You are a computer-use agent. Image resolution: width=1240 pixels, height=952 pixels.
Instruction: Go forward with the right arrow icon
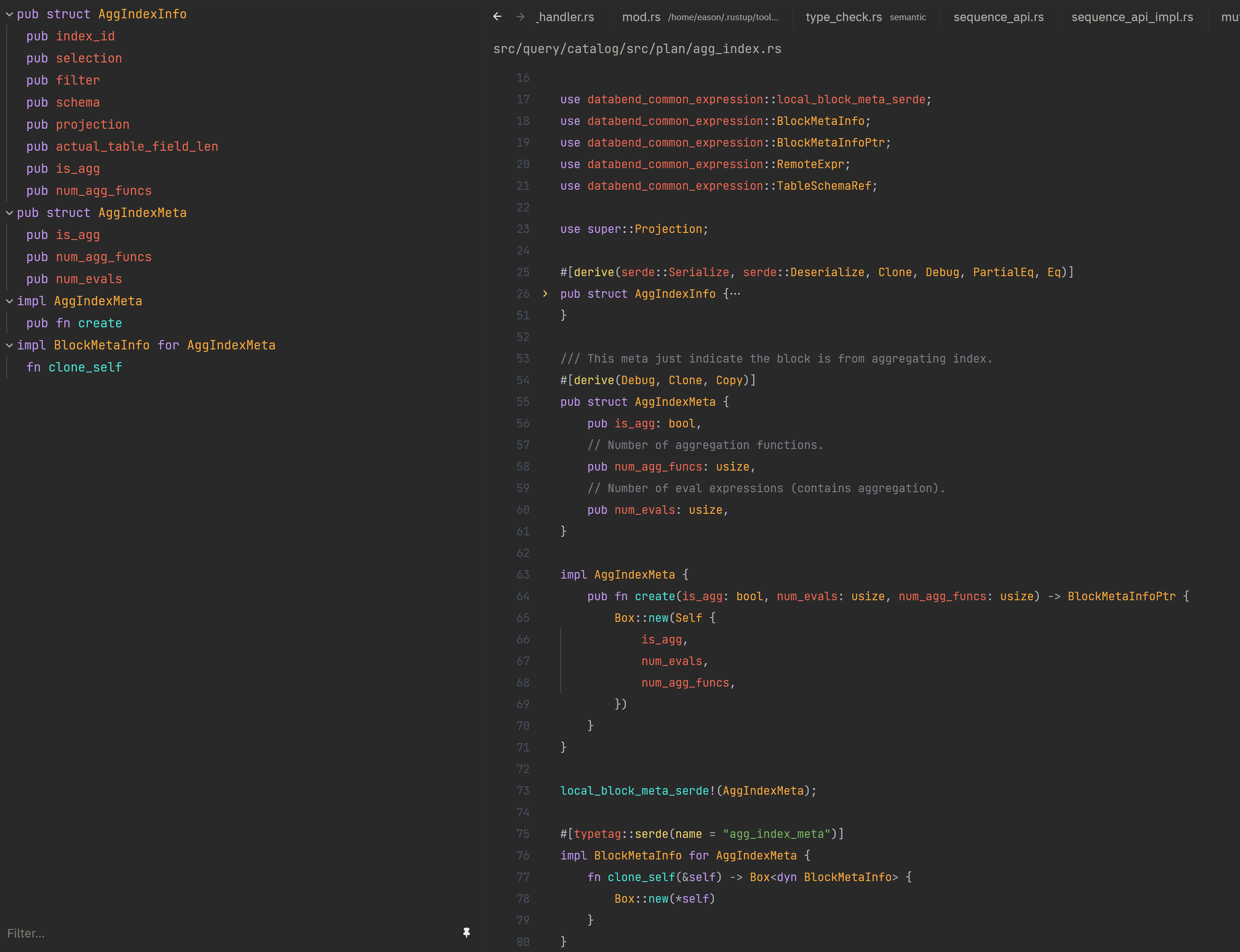[x=521, y=16]
